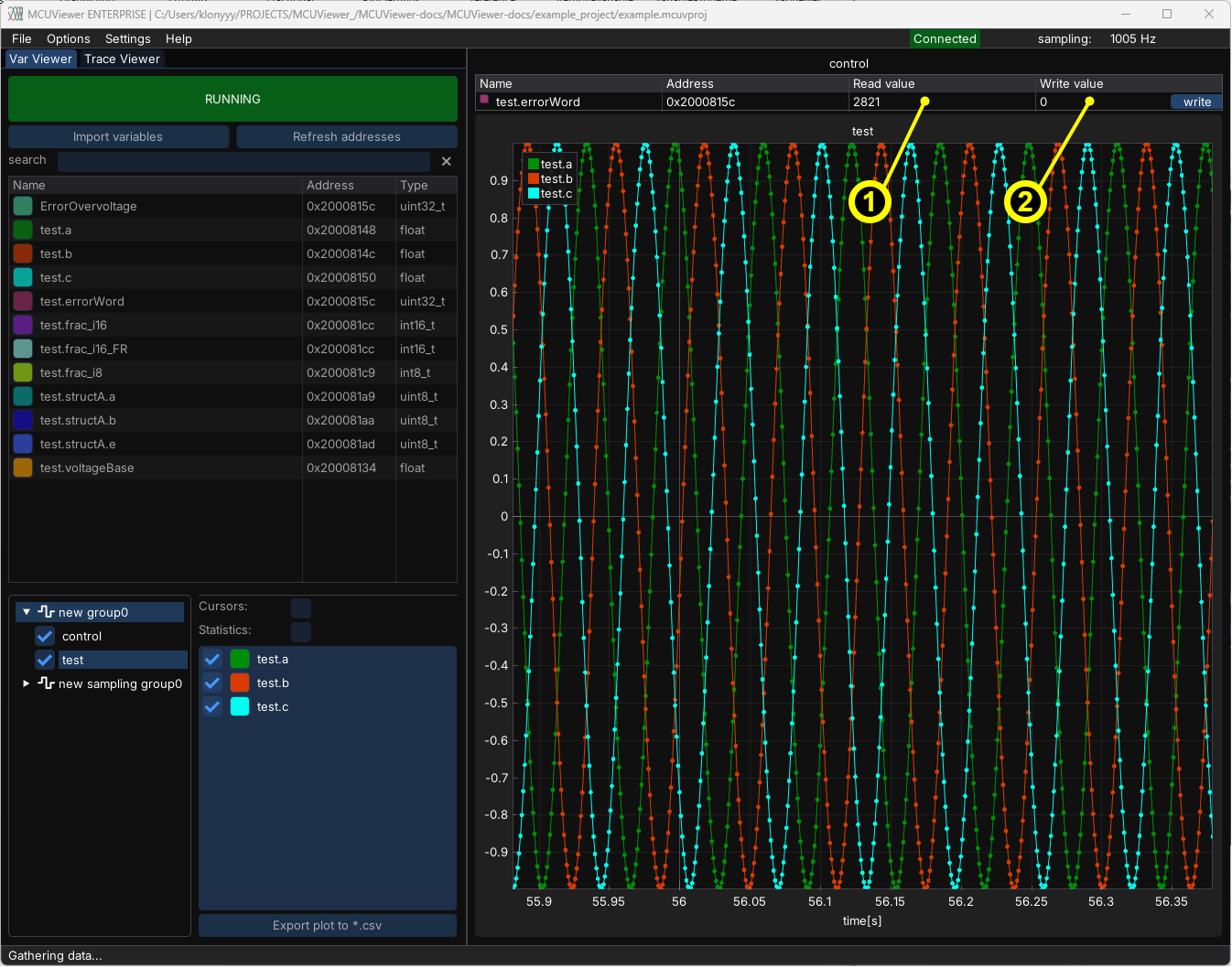The height and width of the screenshot is (968, 1232).
Task: Click the MCUViewer app icon in title bar
Action: click(x=15, y=14)
